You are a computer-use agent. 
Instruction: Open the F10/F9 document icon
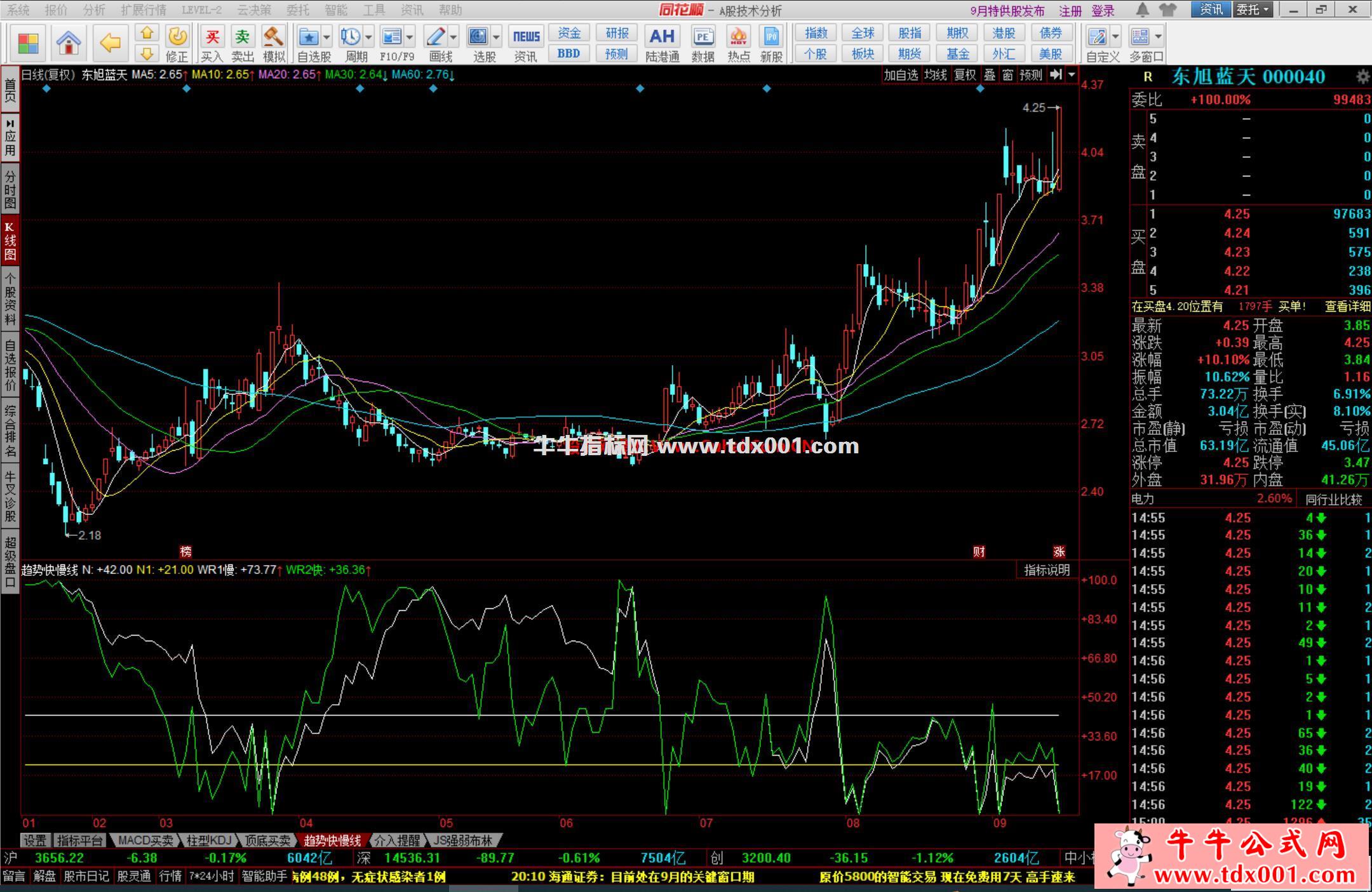[x=391, y=37]
